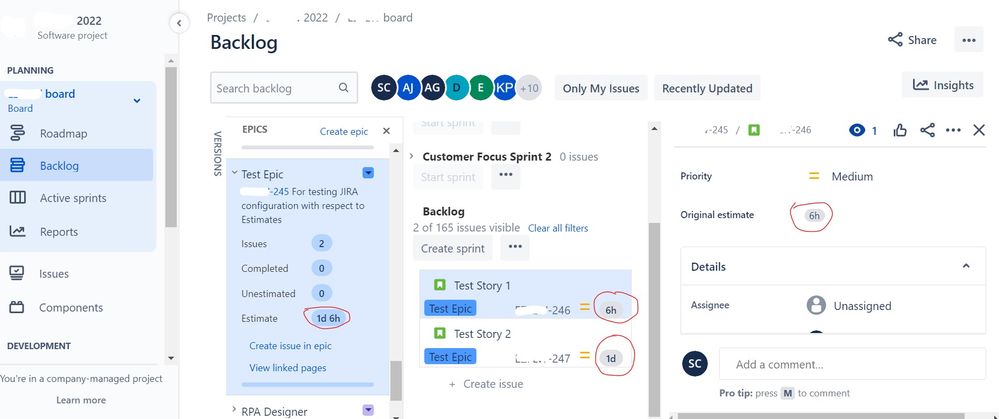Click Create issue in epic link
The height and width of the screenshot is (419, 999).
click(290, 346)
